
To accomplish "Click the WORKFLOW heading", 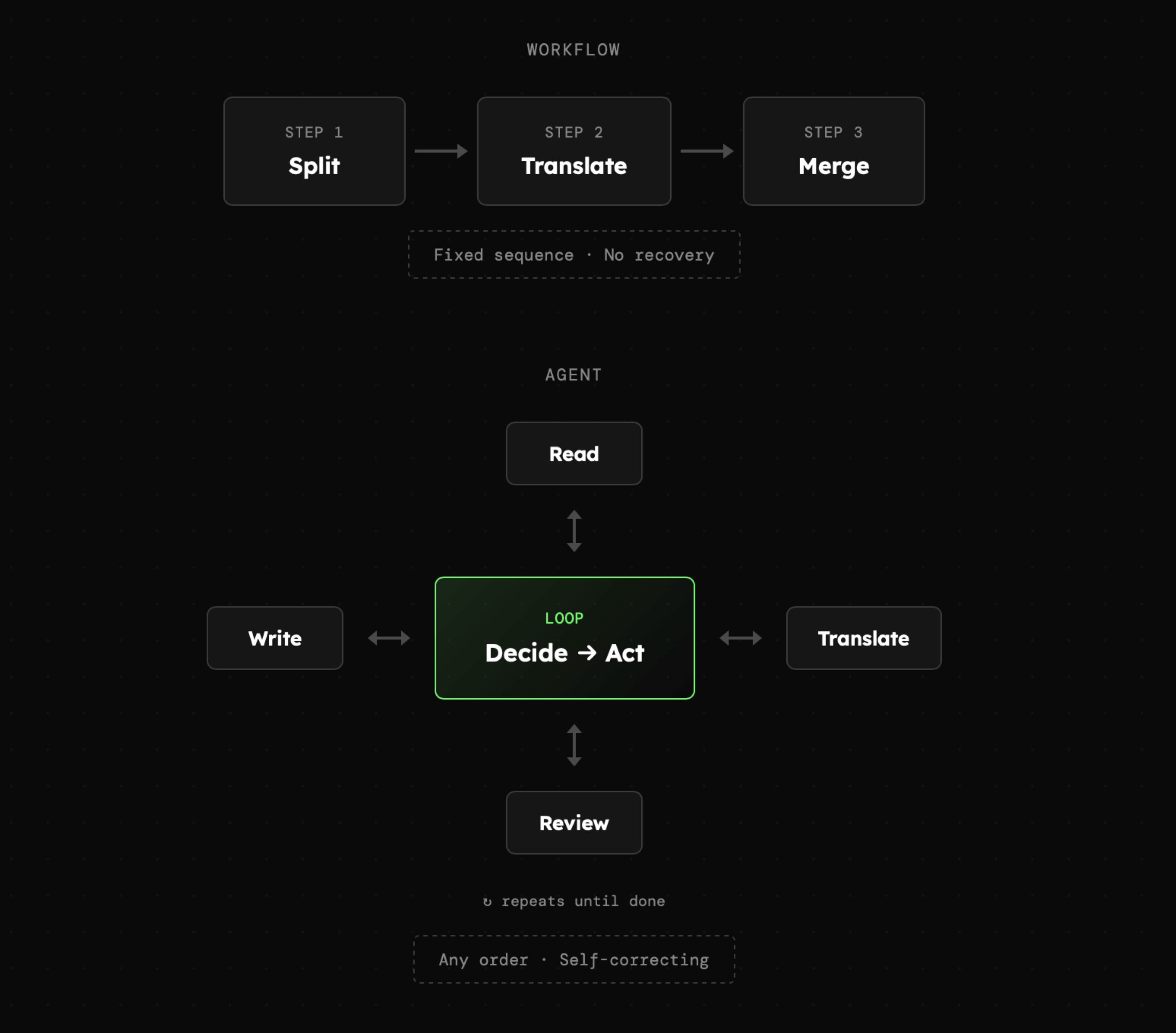I will pos(574,50).
